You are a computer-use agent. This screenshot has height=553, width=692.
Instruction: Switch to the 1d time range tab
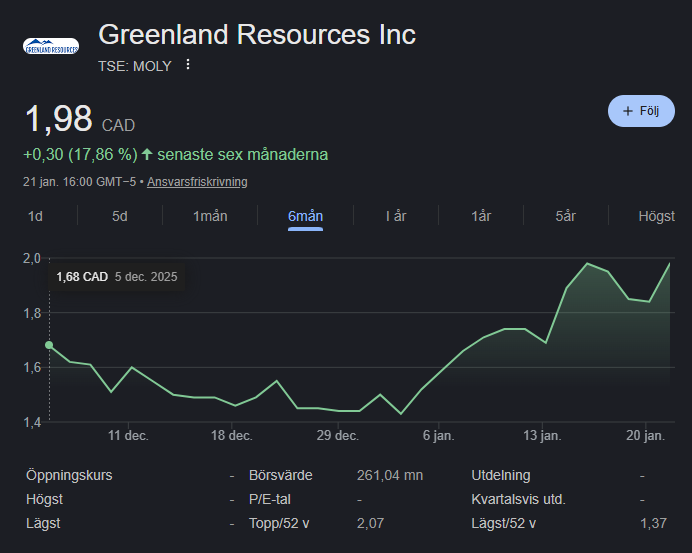pos(35,216)
